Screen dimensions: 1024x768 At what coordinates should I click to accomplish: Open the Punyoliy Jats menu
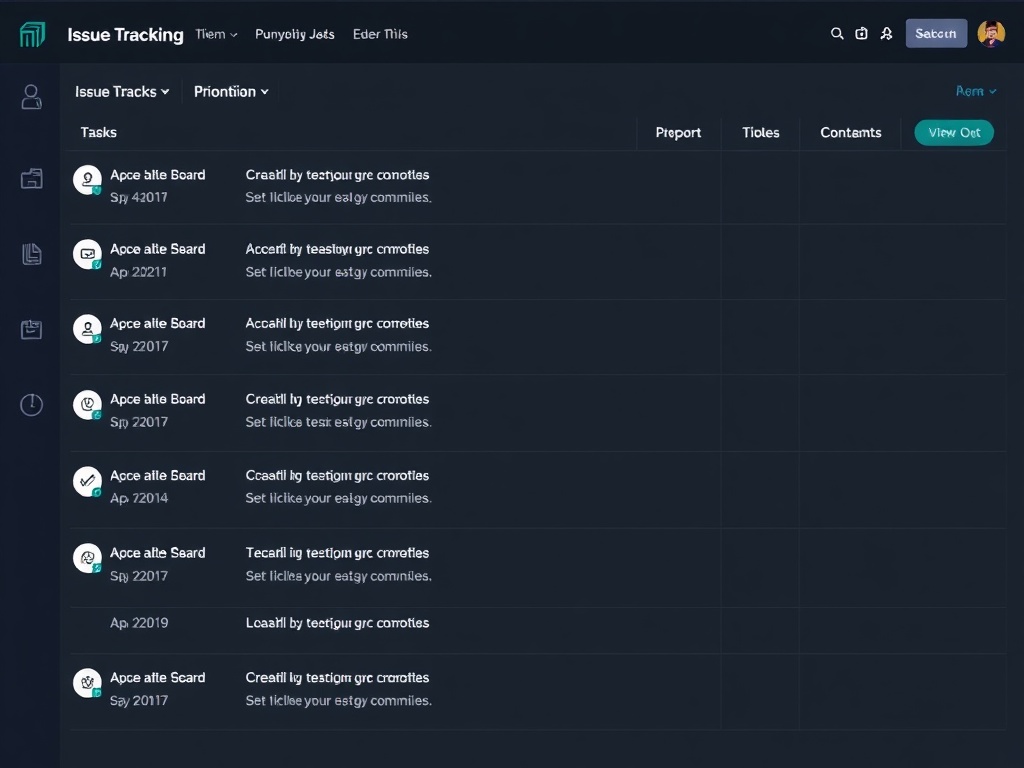pos(294,33)
